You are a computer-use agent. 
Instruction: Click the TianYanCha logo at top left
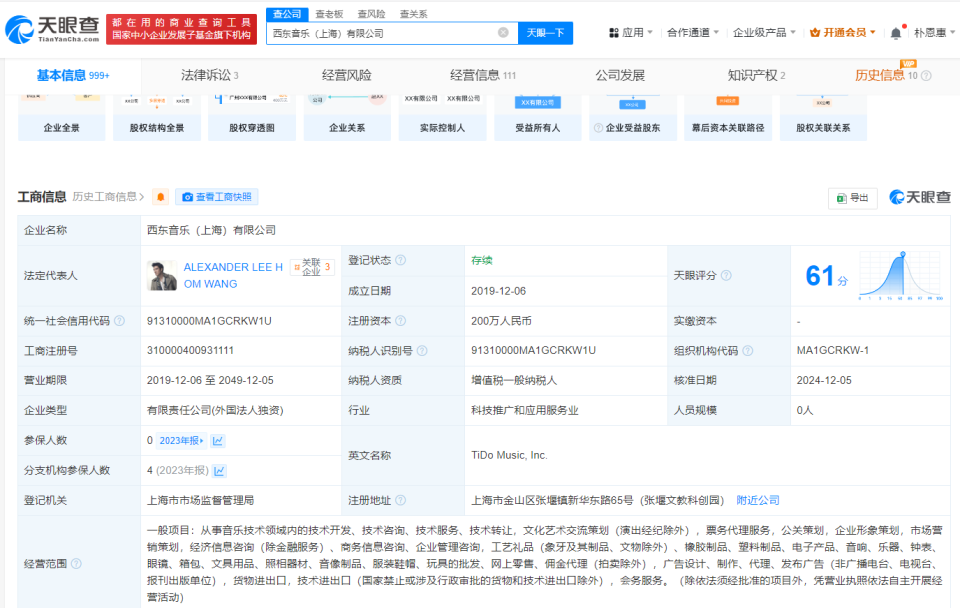click(x=52, y=30)
